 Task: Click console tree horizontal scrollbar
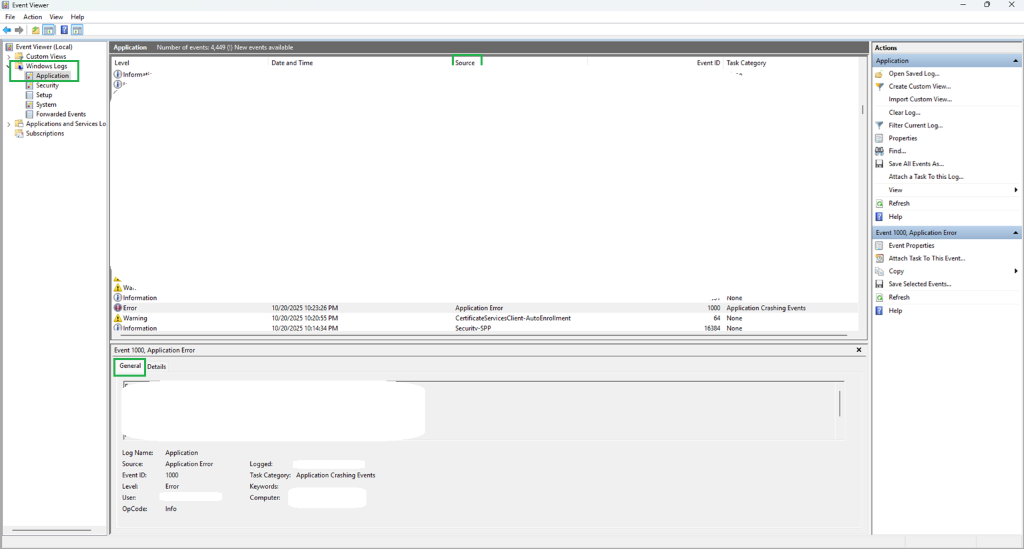tap(52, 530)
